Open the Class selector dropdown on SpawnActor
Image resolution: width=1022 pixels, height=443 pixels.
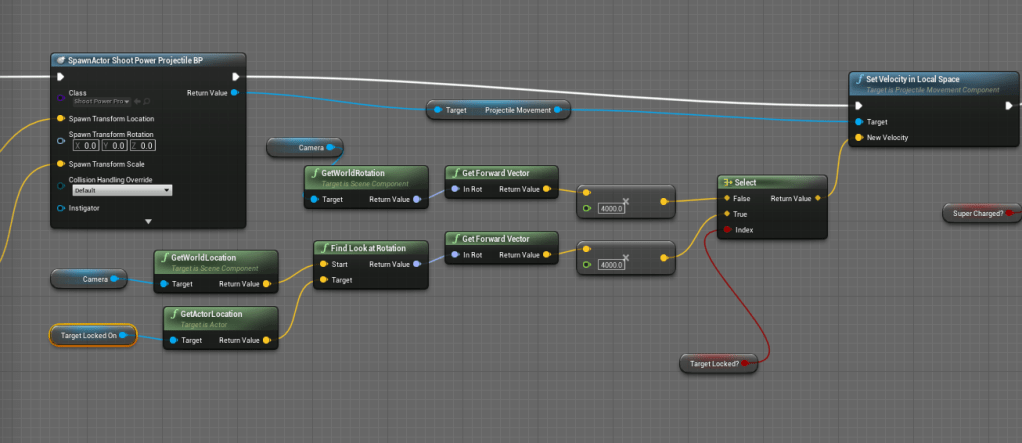102,101
